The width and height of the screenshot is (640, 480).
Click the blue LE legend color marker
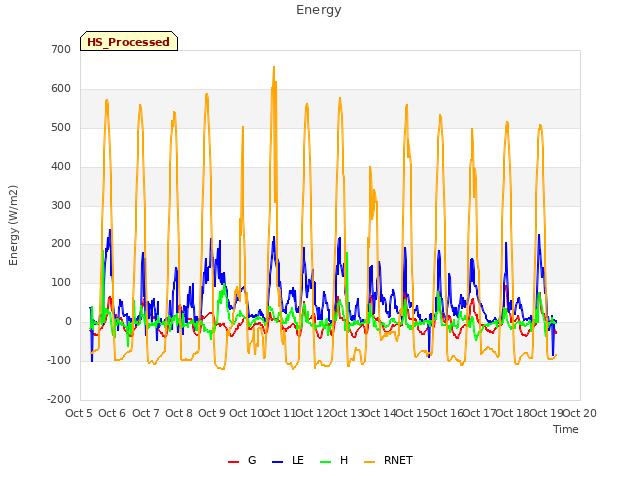pos(277,462)
